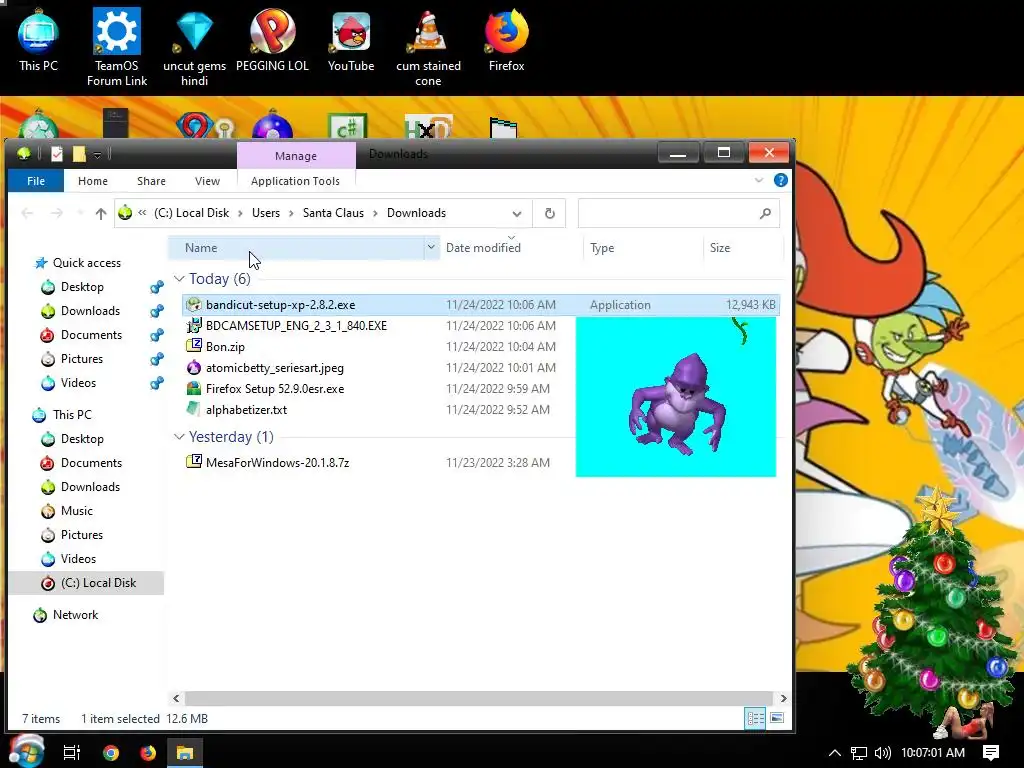Open This PC desktop icon
This screenshot has height=768, width=1024.
38,42
